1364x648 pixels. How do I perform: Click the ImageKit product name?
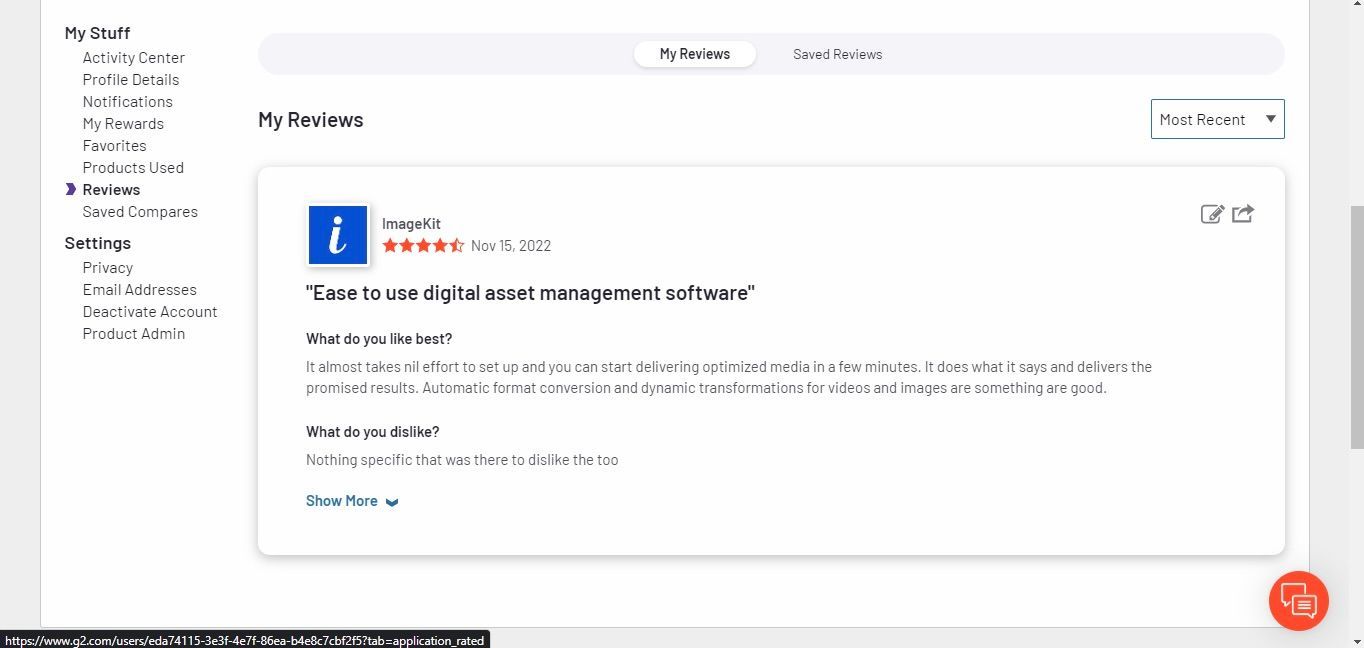coord(411,224)
